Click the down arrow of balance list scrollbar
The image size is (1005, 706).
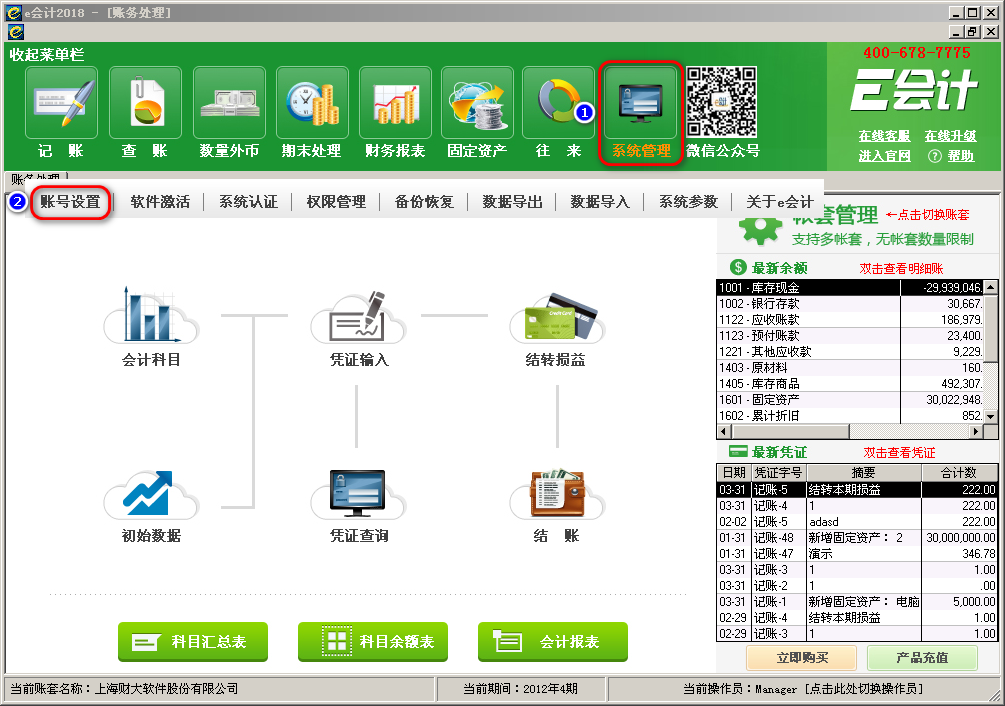click(x=991, y=416)
